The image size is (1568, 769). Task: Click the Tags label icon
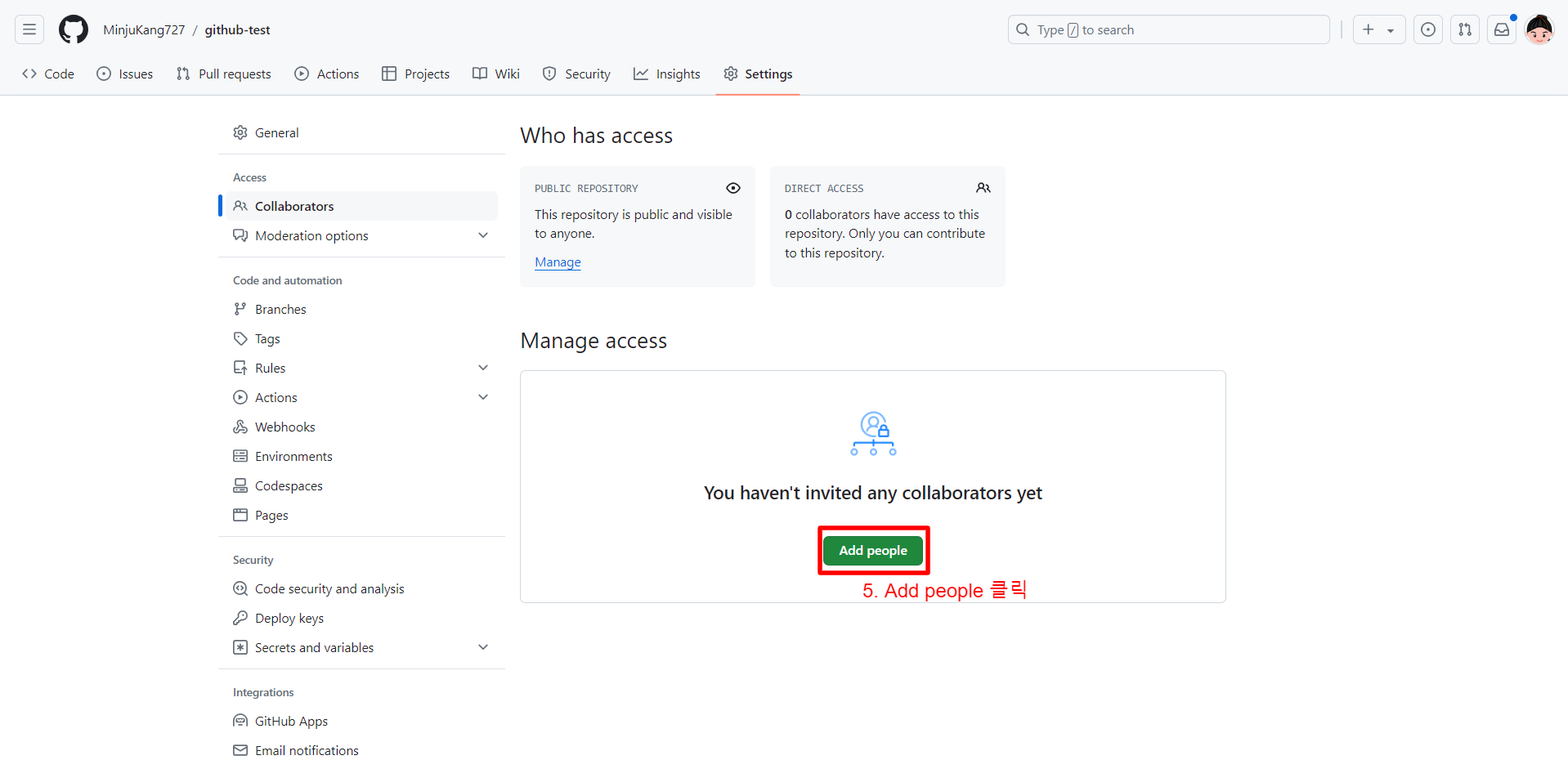click(x=240, y=338)
